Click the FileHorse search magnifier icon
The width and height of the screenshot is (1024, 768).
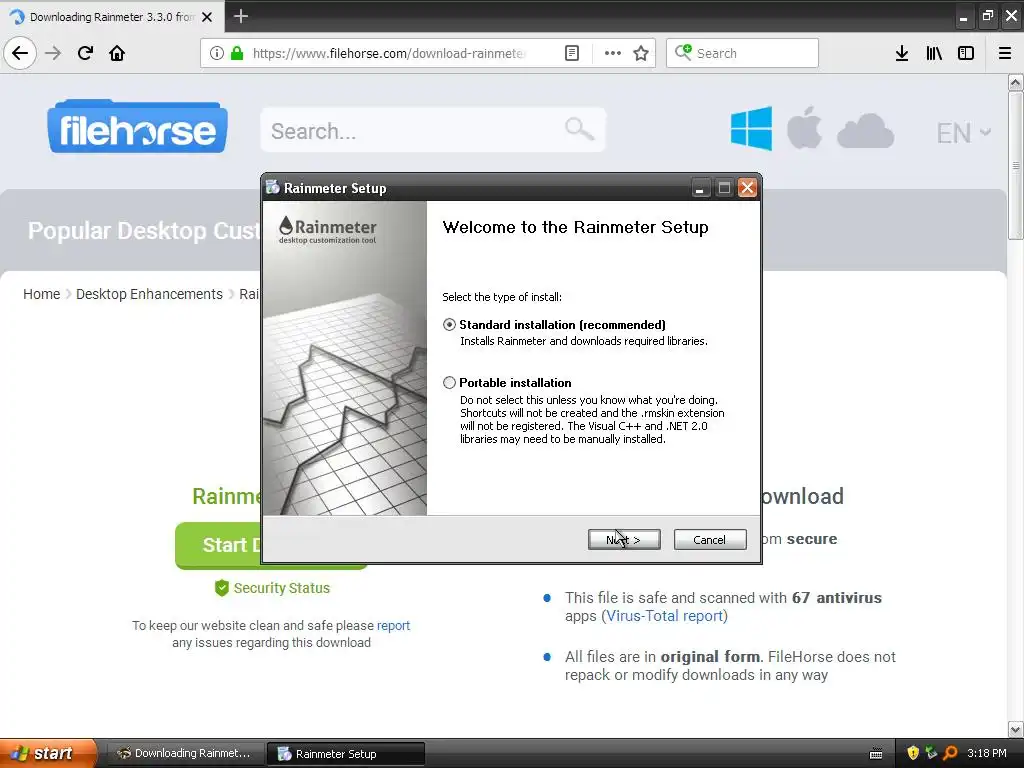click(579, 129)
